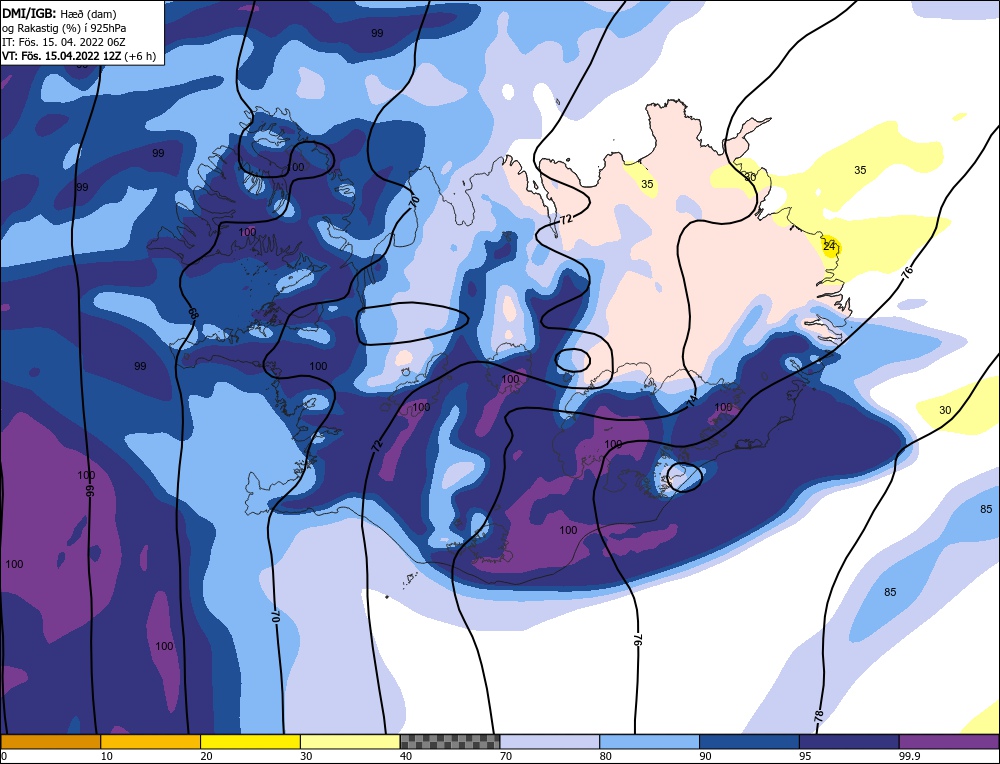Click the "80" legend scale label
Image resolution: width=1000 pixels, height=764 pixels.
605,756
